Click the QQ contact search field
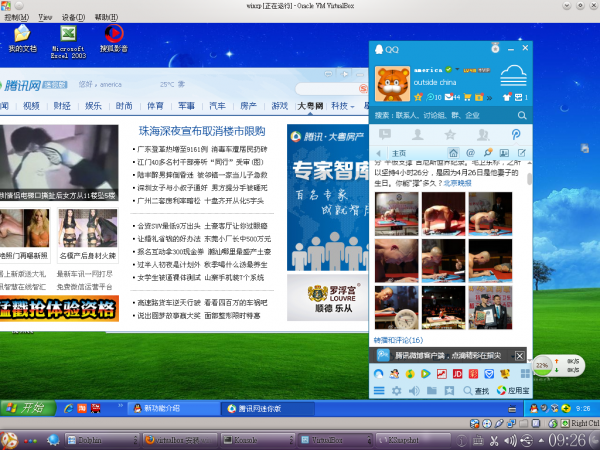This screenshot has width=600, height=450. (442, 115)
